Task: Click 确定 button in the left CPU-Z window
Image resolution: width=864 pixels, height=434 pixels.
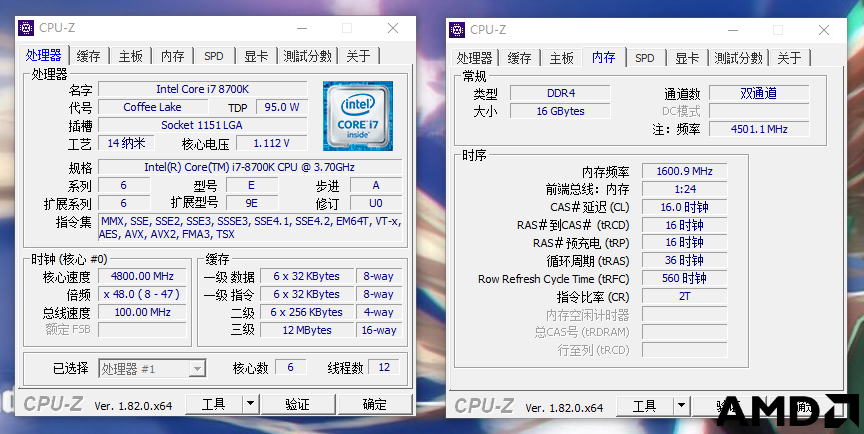Action: coord(375,404)
